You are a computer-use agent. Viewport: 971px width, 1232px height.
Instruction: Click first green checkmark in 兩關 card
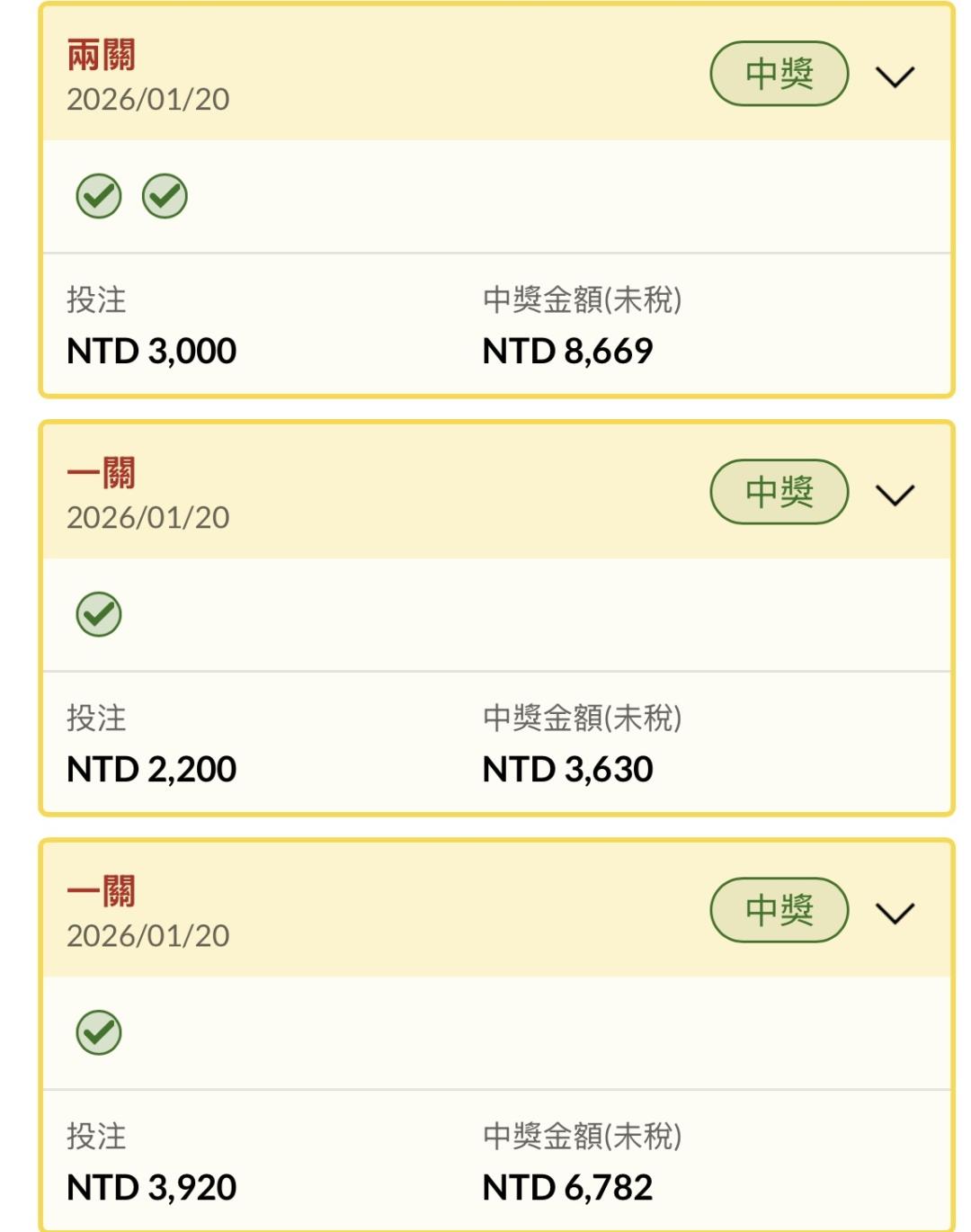click(x=99, y=196)
